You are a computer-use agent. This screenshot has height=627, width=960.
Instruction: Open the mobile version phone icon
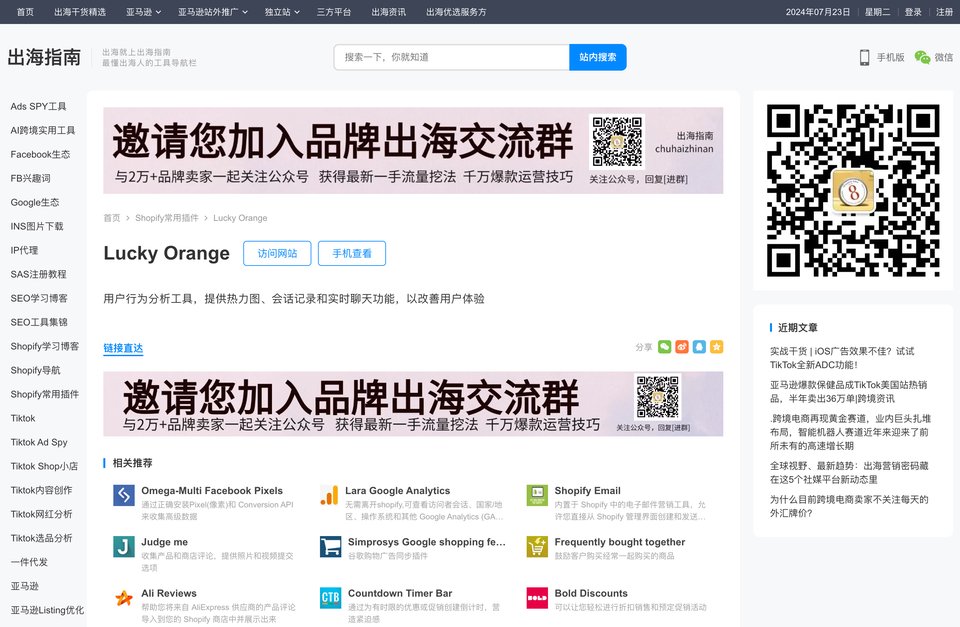(864, 57)
